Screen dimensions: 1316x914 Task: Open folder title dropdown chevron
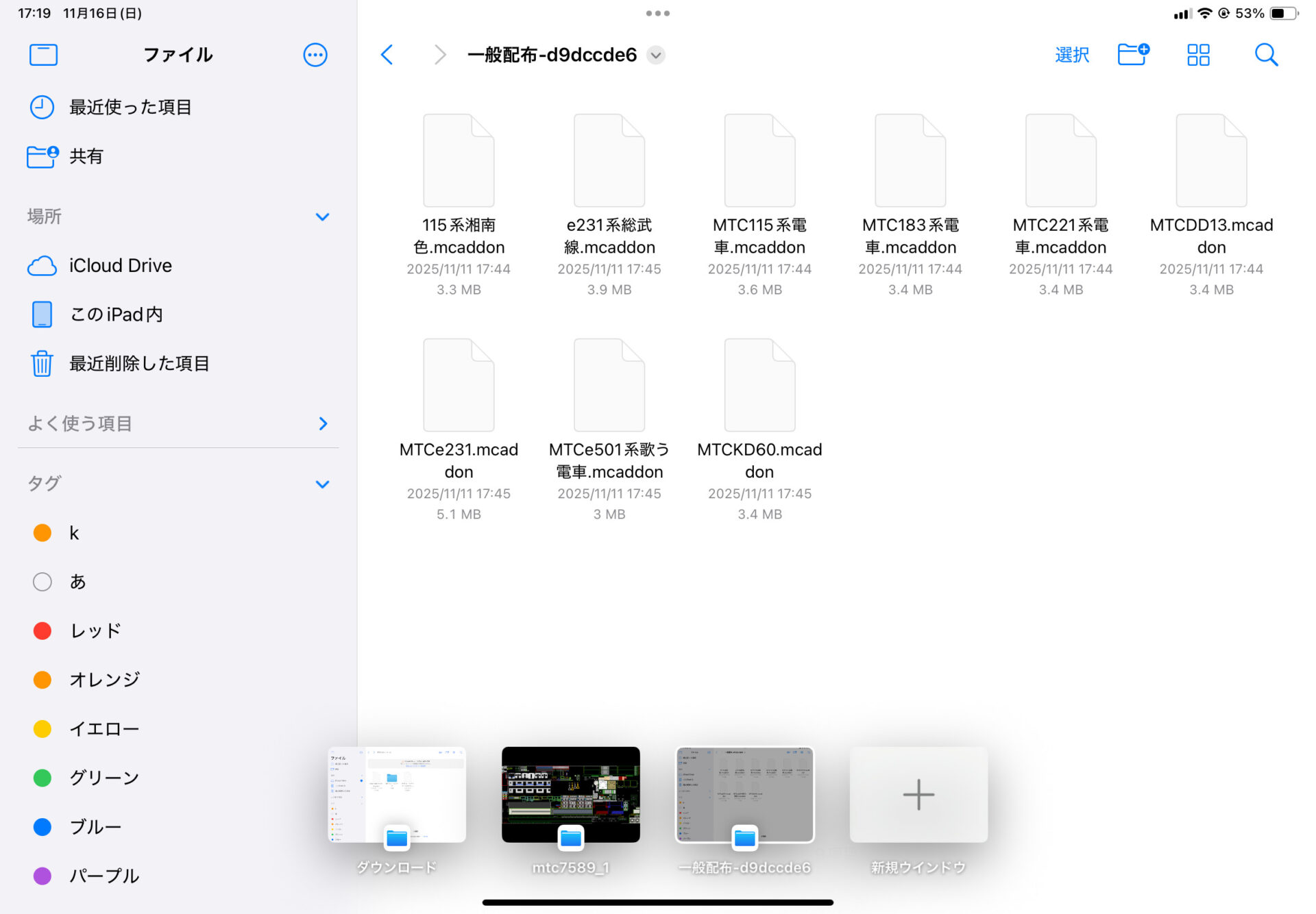(656, 55)
